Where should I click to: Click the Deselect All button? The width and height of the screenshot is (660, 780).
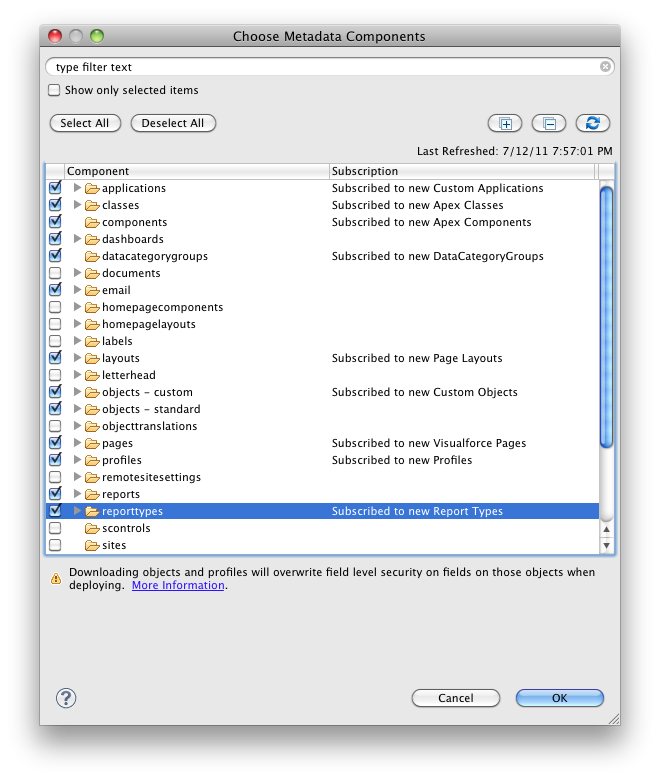(173, 123)
